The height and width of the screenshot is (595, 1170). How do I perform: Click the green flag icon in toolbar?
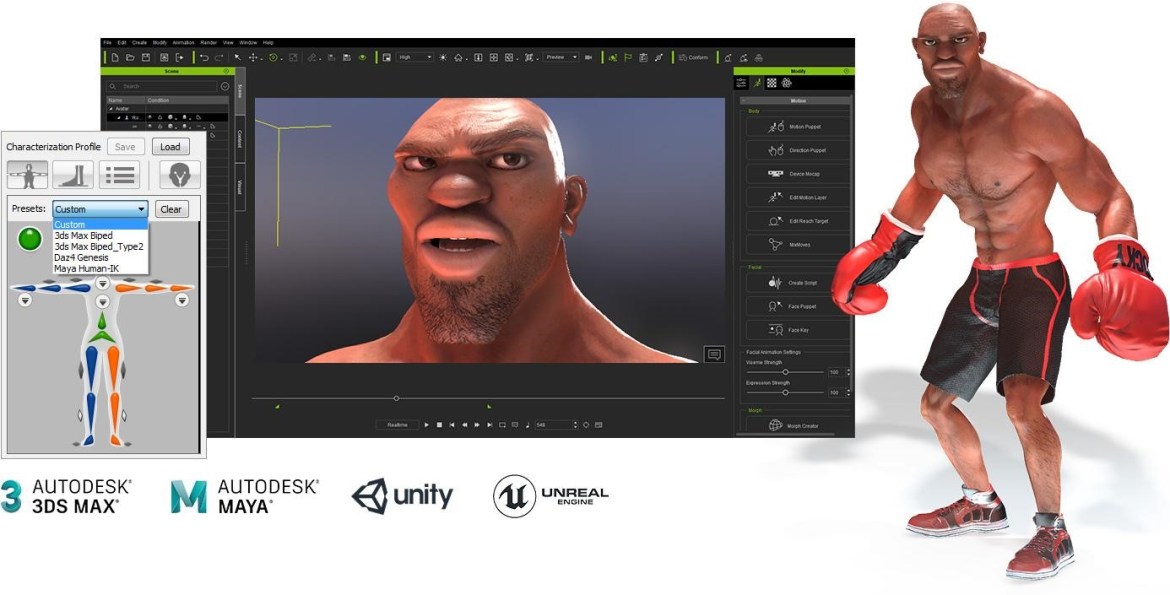[x=628, y=57]
